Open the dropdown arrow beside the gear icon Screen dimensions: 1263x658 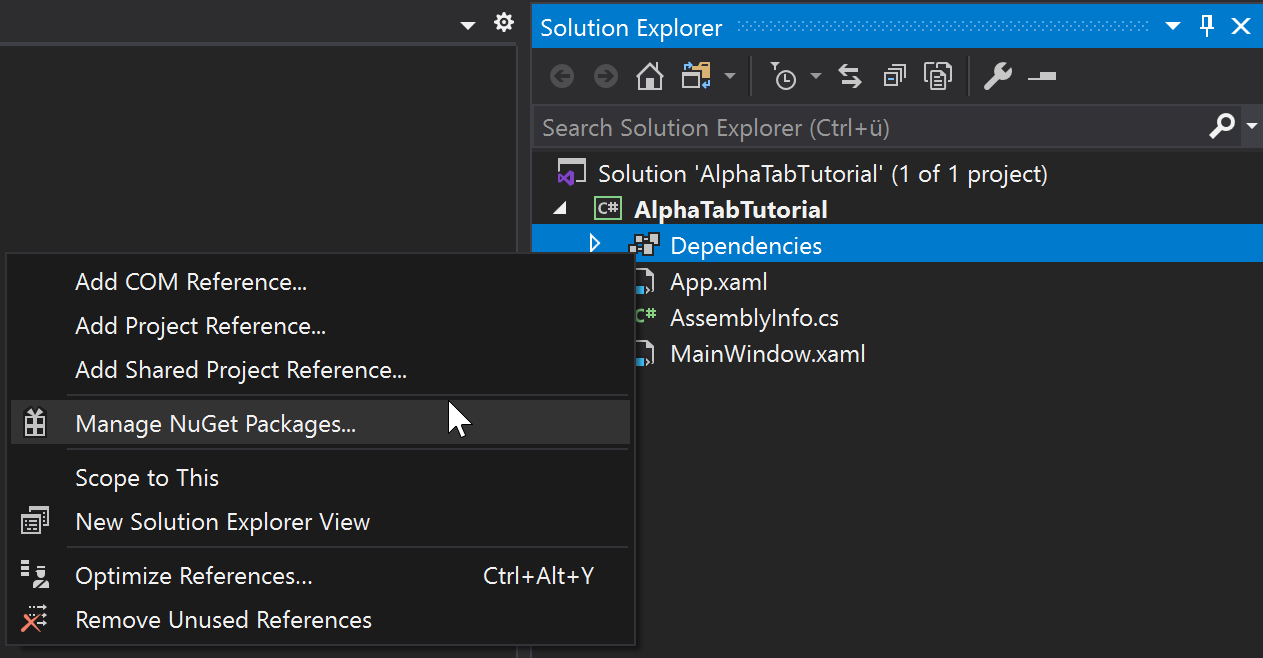468,25
